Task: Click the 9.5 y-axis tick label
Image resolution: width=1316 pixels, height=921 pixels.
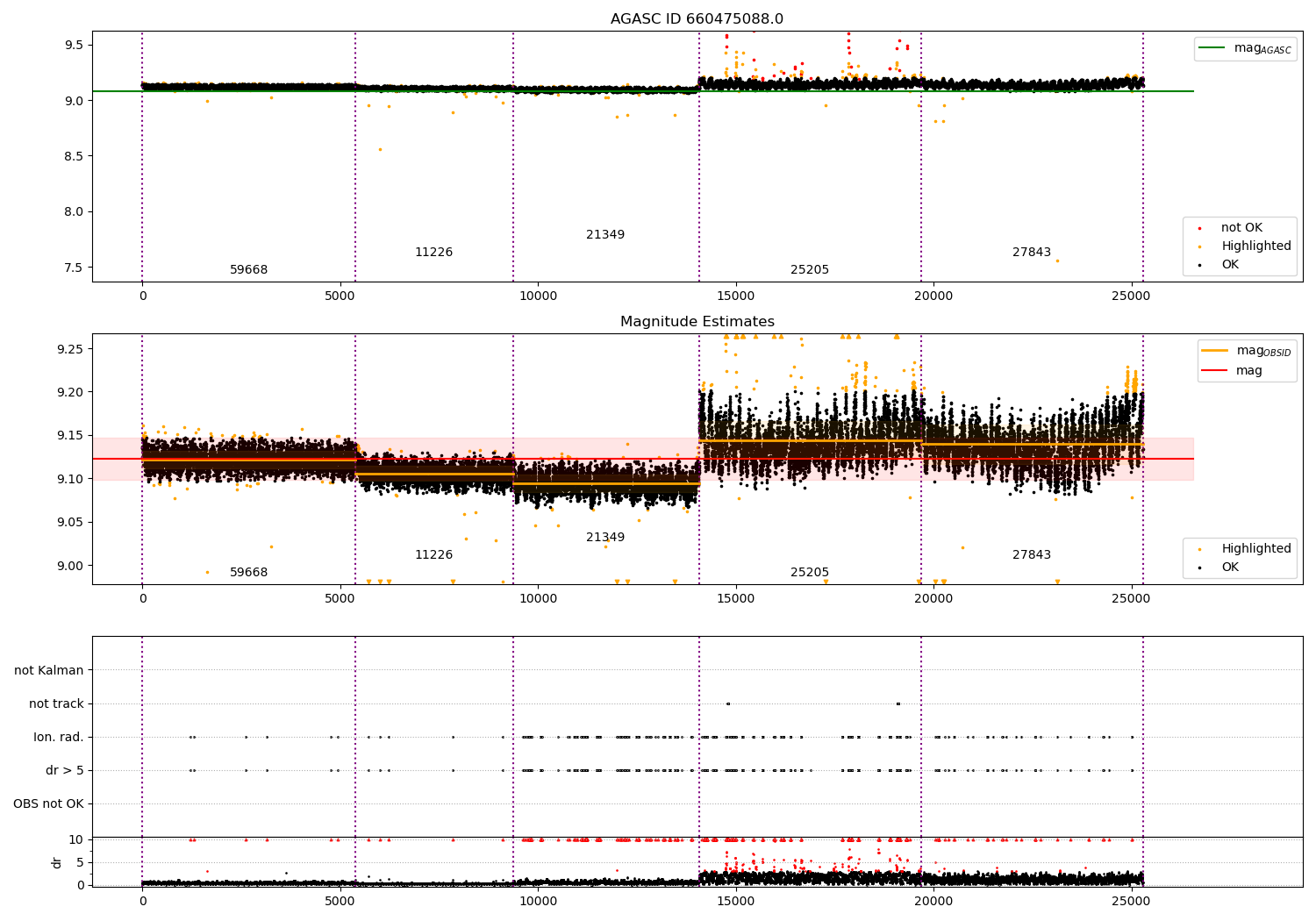Action: point(75,45)
